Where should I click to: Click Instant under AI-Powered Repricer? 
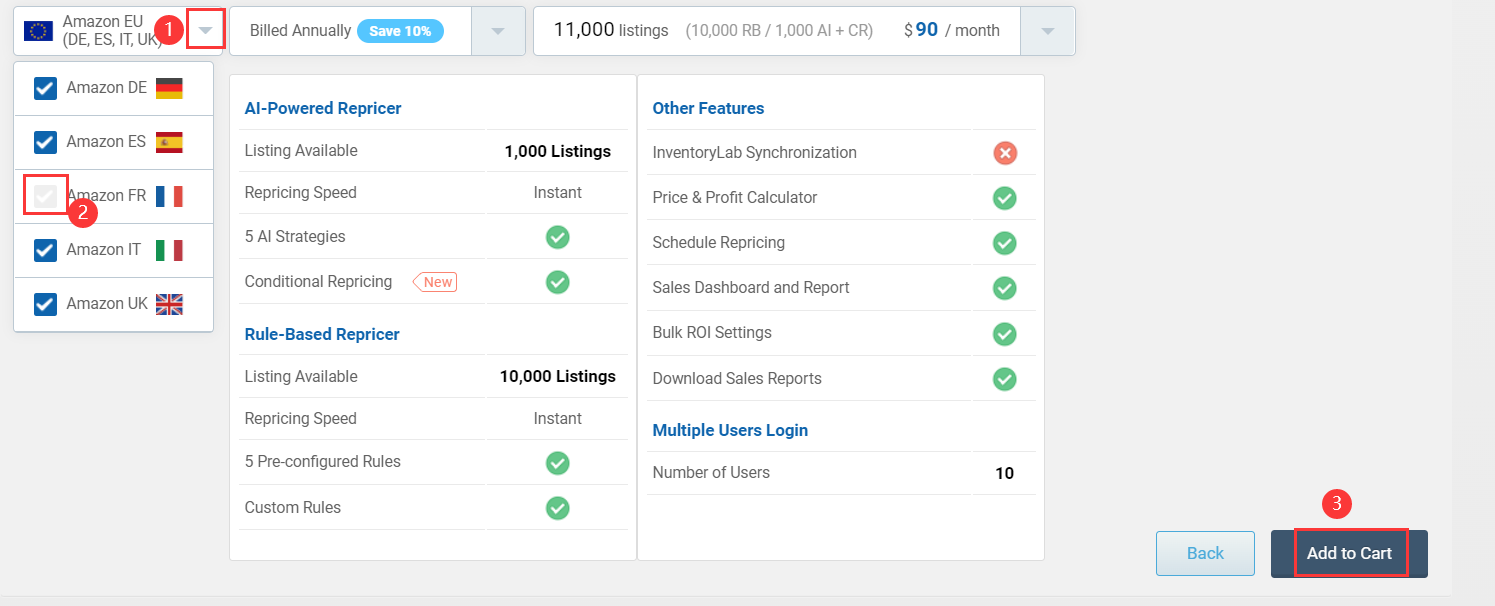point(558,192)
